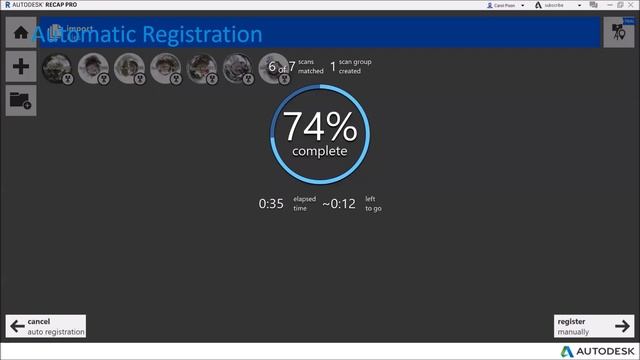Screen dimensions: 640x360
Task: Expand the user account dropdown arrow
Action: click(522, 5)
